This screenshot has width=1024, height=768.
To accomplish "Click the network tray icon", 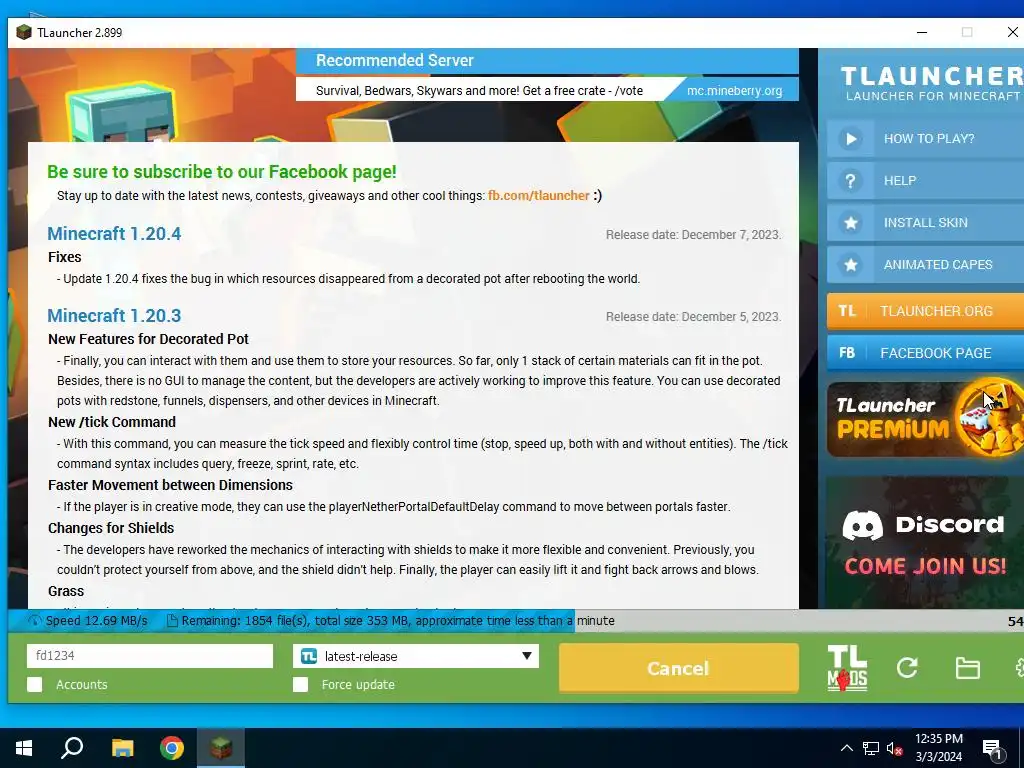I will coord(871,748).
